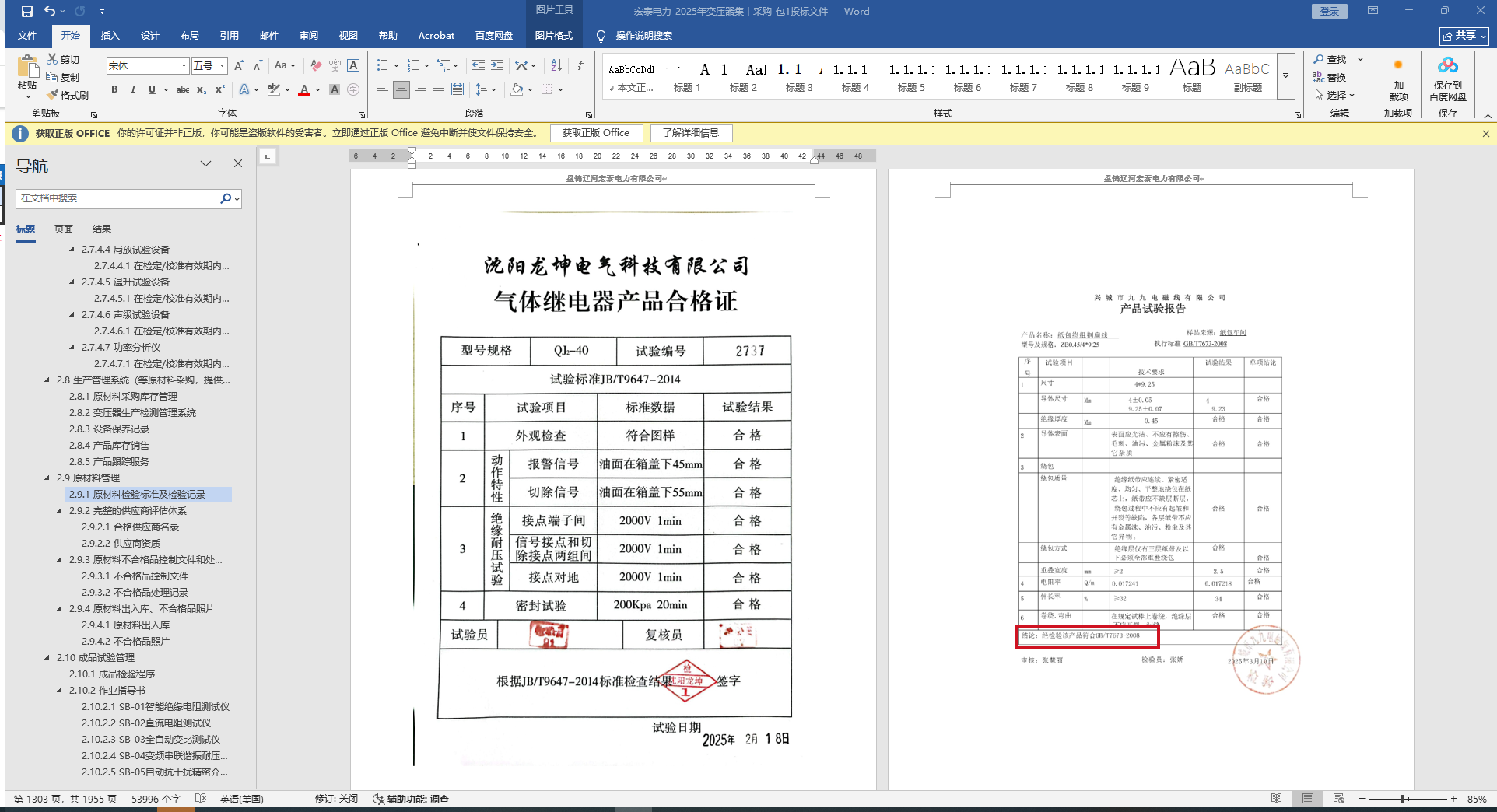
Task: Open text effects and typography
Action: click(x=245, y=90)
